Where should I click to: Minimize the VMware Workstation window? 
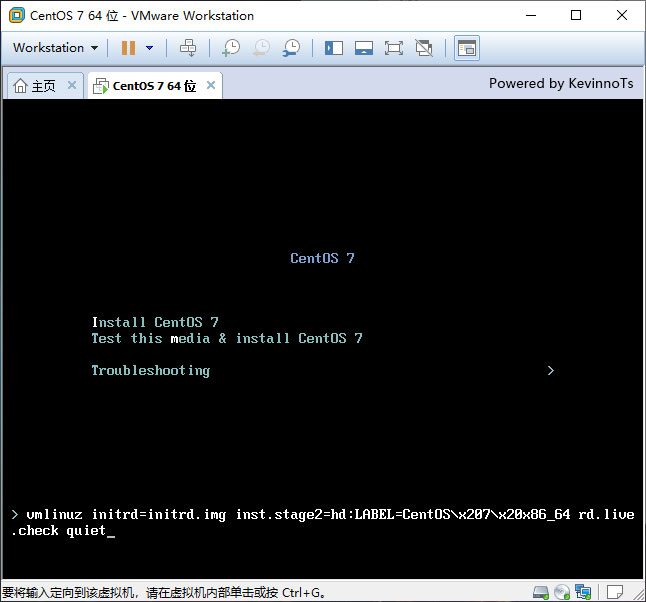[x=531, y=15]
